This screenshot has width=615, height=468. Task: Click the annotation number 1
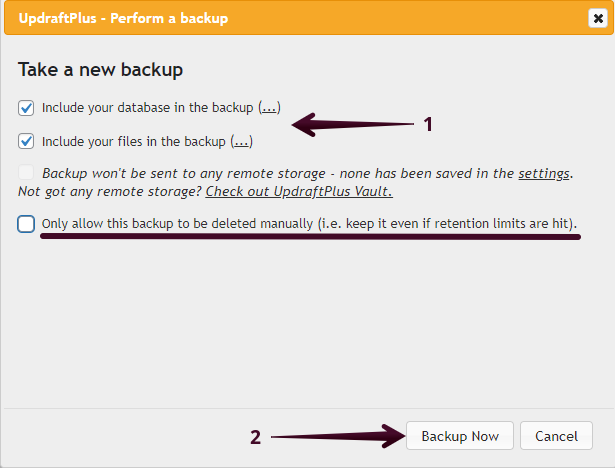click(x=428, y=125)
